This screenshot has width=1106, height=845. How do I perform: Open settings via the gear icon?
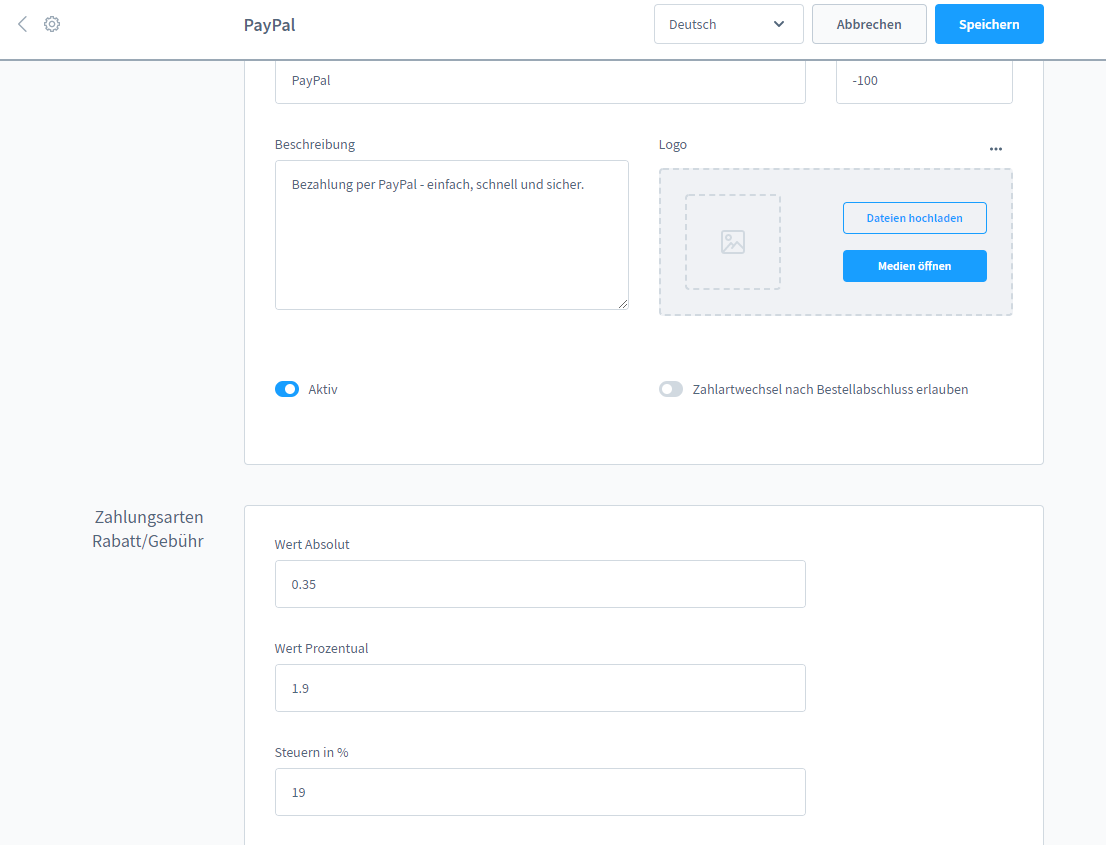[51, 24]
